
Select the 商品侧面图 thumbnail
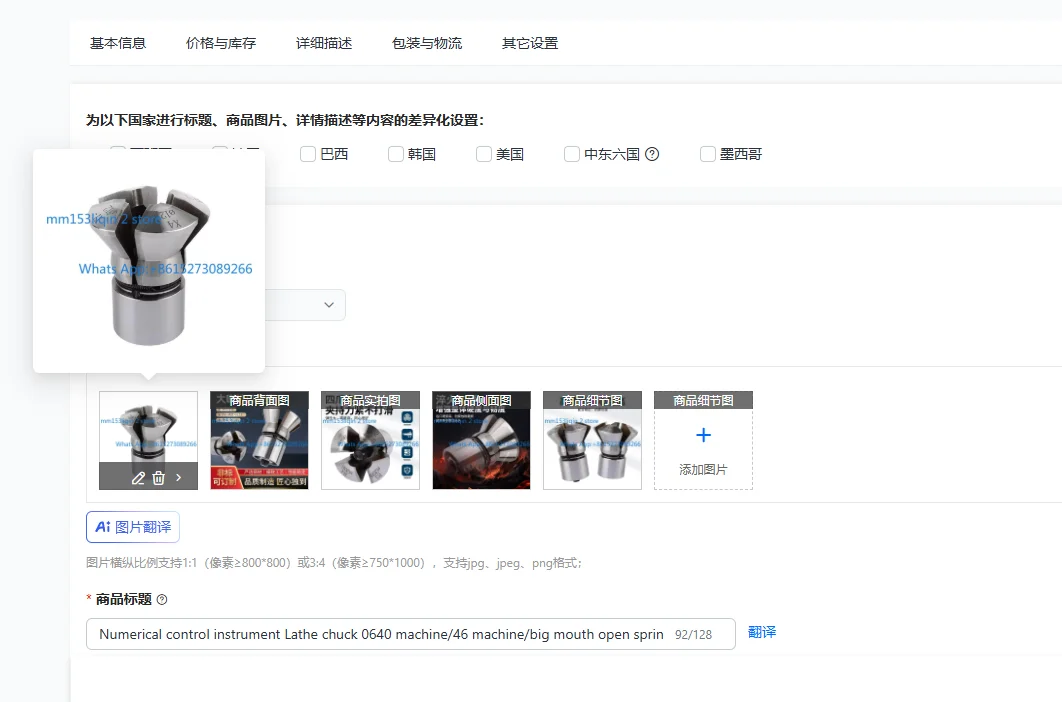482,440
